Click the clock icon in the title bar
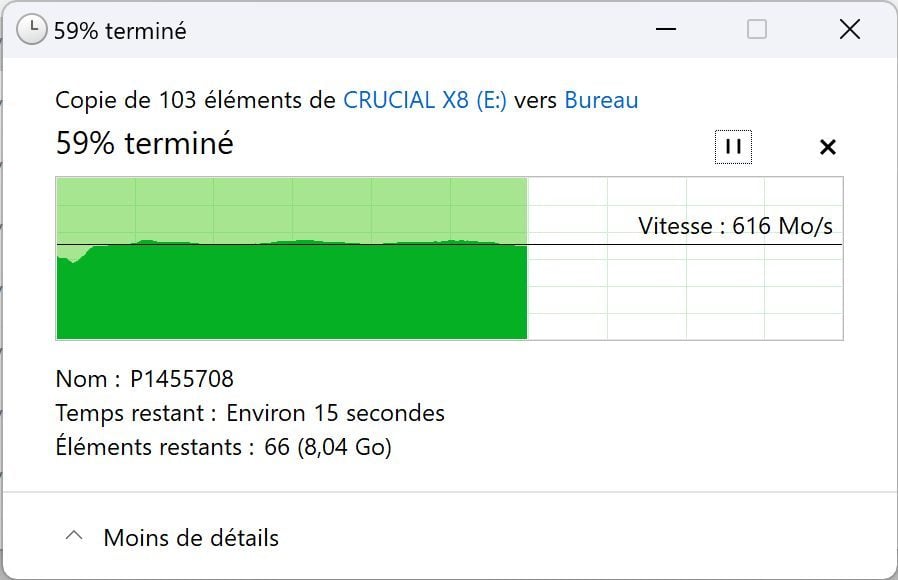 click(x=31, y=30)
